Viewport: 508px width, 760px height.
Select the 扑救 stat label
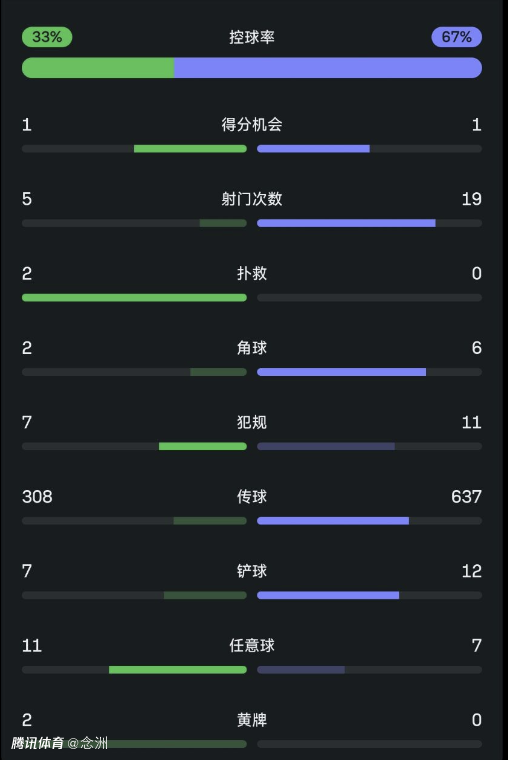click(x=252, y=274)
